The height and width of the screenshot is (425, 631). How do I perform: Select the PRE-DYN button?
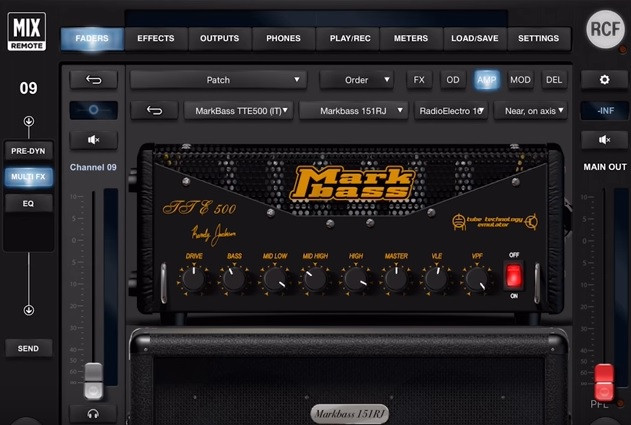point(29,150)
